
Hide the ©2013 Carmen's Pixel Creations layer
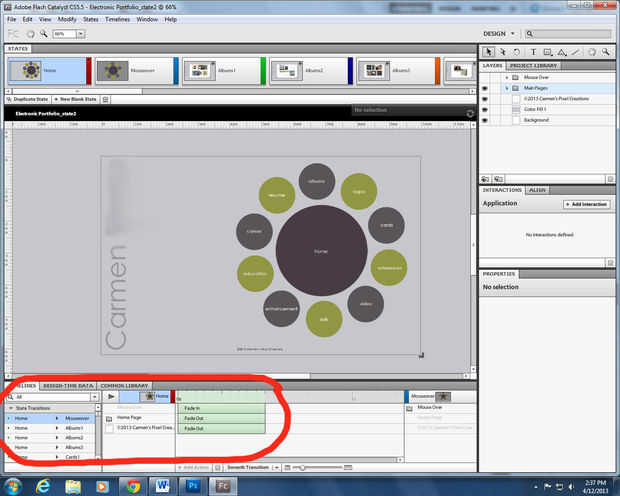485,99
